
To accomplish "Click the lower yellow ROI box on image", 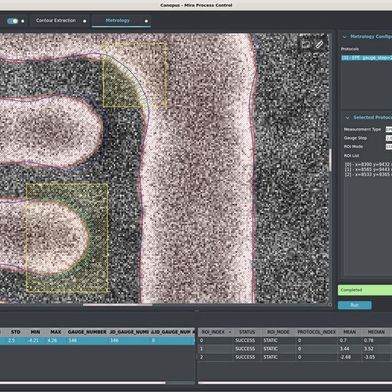I will tap(67, 238).
